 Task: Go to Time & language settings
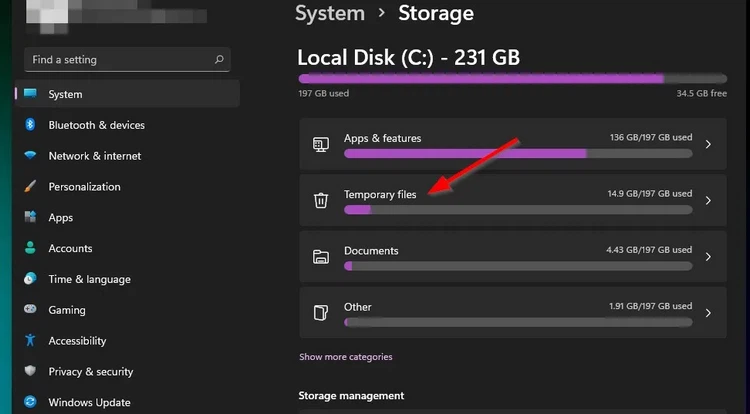coord(89,280)
